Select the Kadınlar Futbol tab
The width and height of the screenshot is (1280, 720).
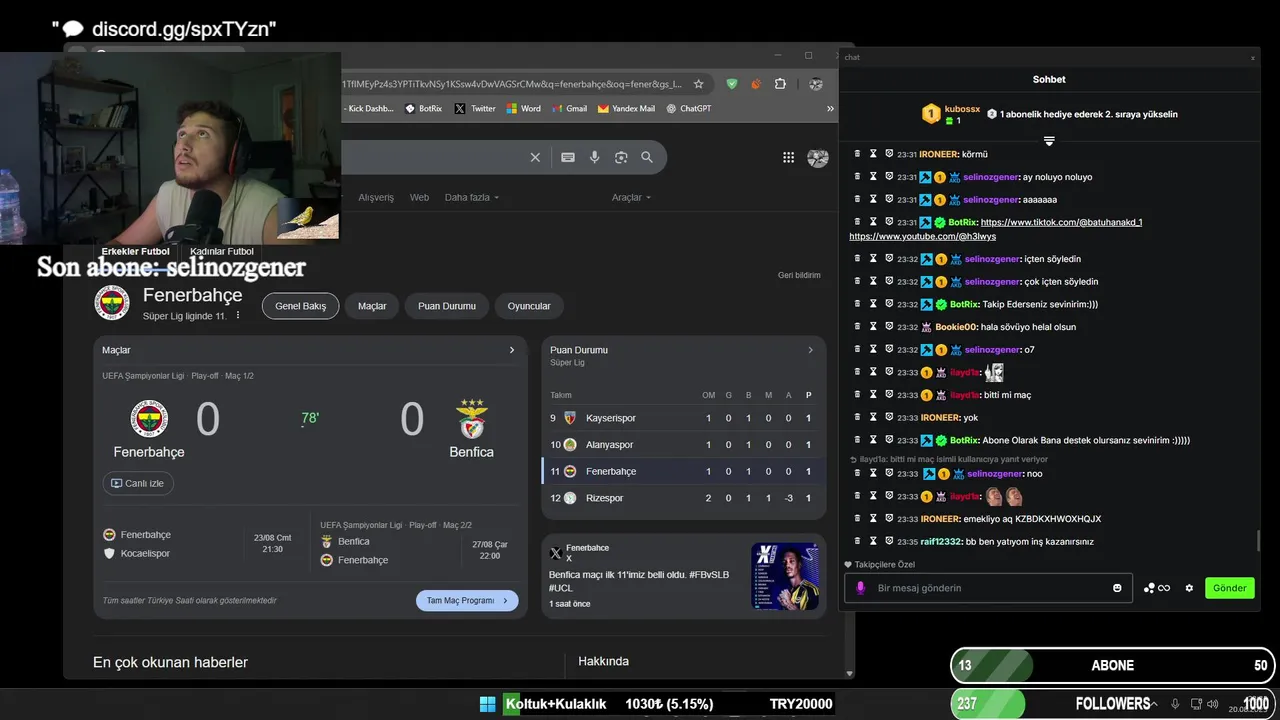222,251
